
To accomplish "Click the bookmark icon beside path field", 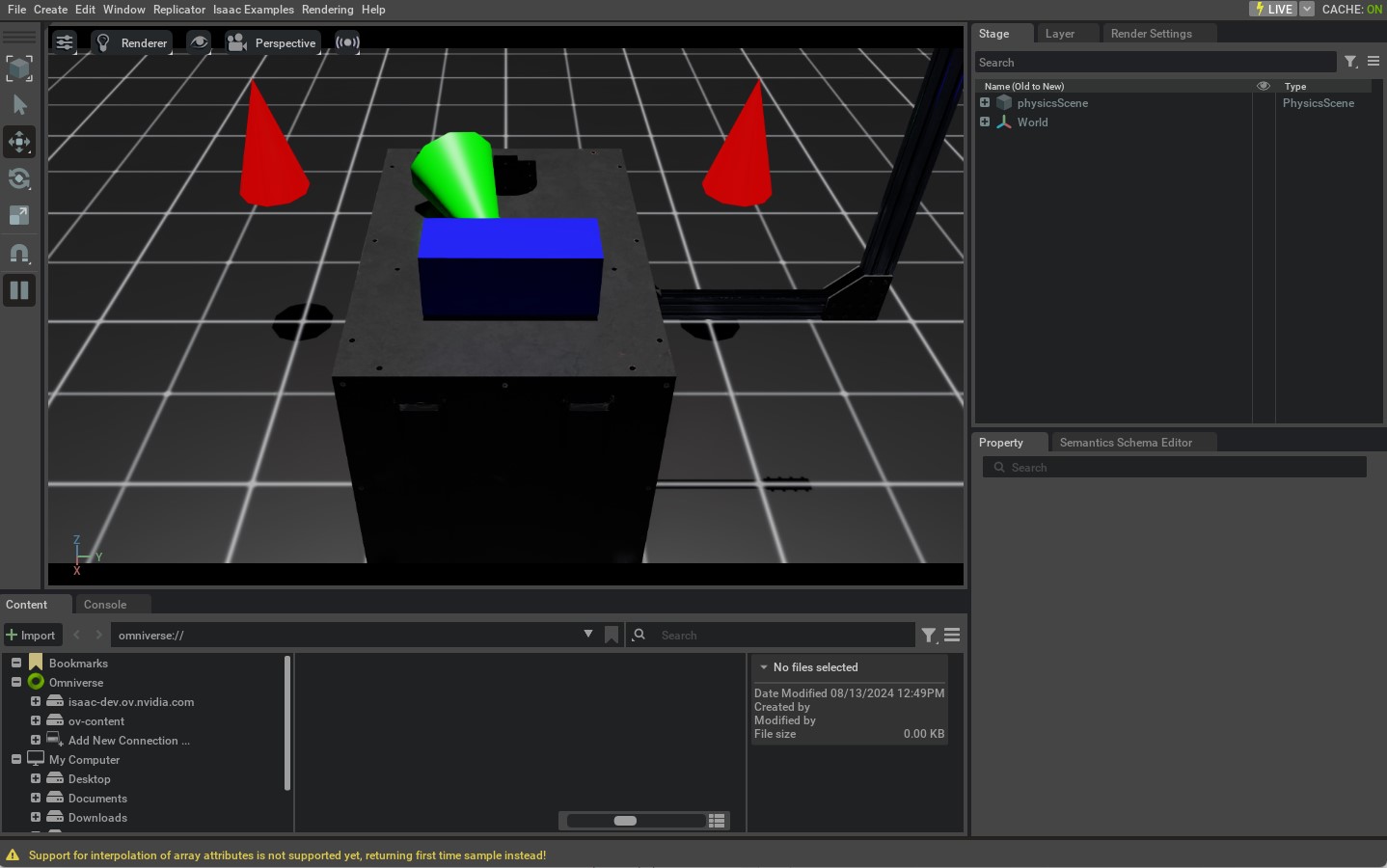I will pyautogui.click(x=611, y=635).
